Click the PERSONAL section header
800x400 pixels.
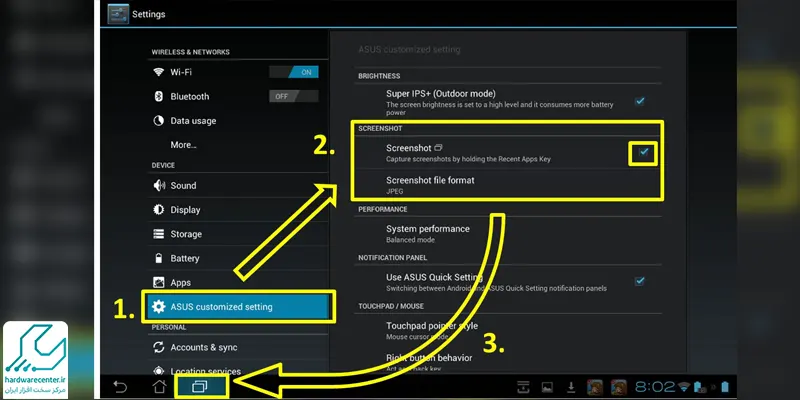(x=169, y=327)
